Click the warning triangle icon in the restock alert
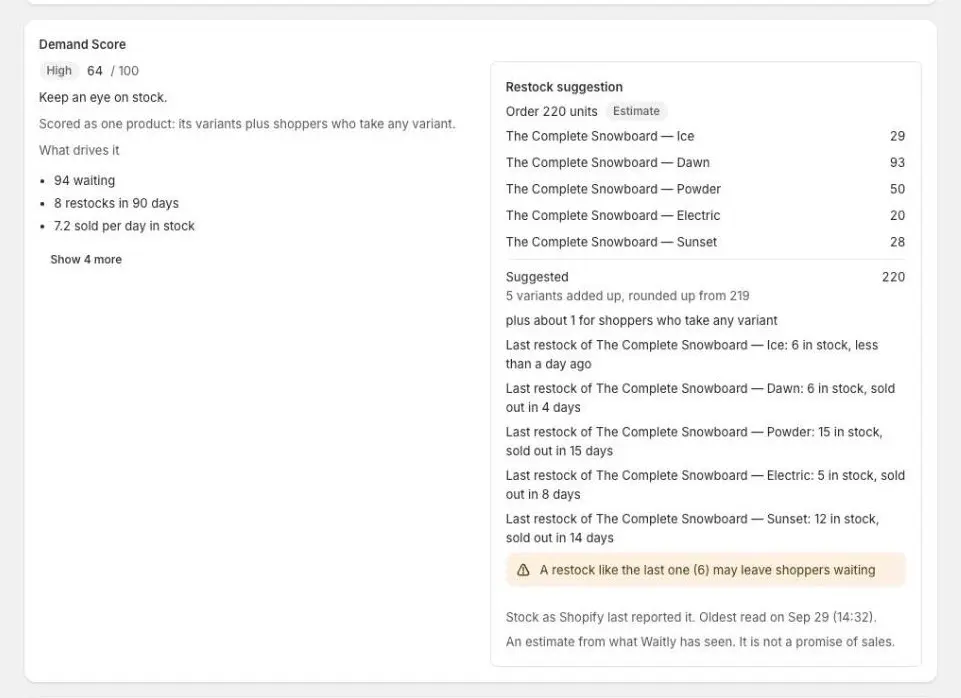Image resolution: width=961 pixels, height=698 pixels. coord(523,570)
